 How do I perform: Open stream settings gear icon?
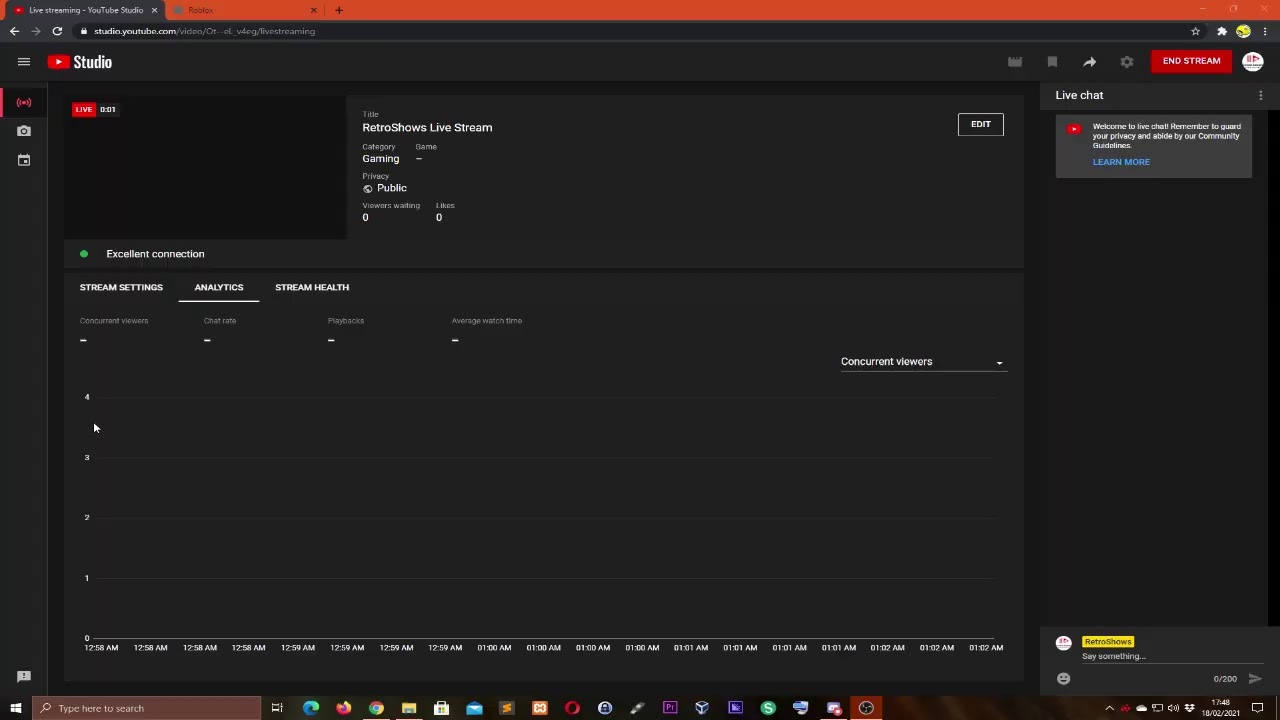click(x=1127, y=62)
